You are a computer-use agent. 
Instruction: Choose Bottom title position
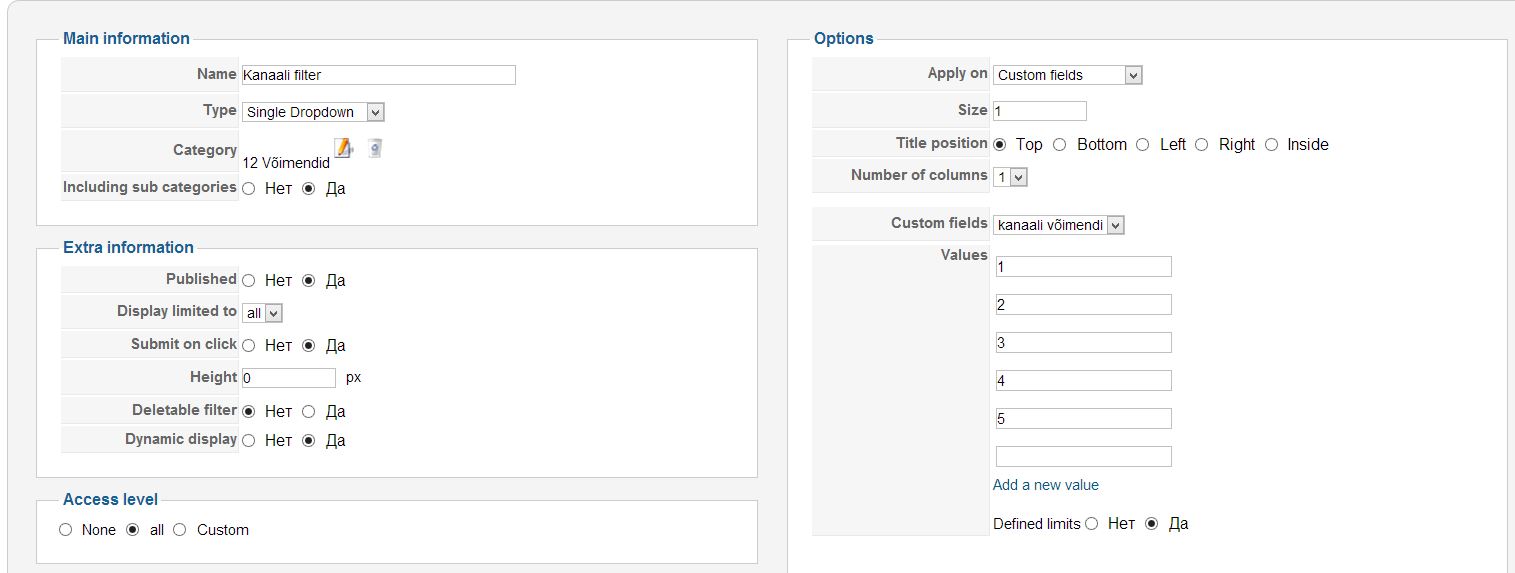click(1060, 144)
